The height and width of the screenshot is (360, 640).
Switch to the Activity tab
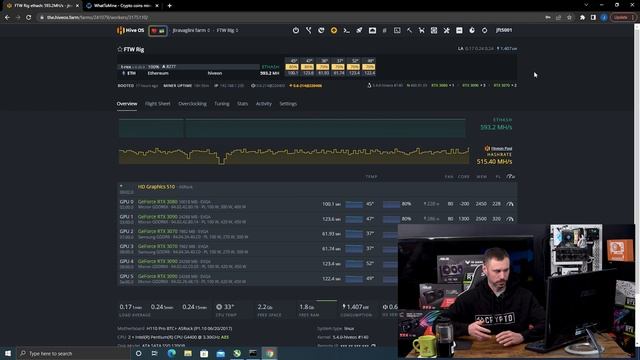[264, 104]
